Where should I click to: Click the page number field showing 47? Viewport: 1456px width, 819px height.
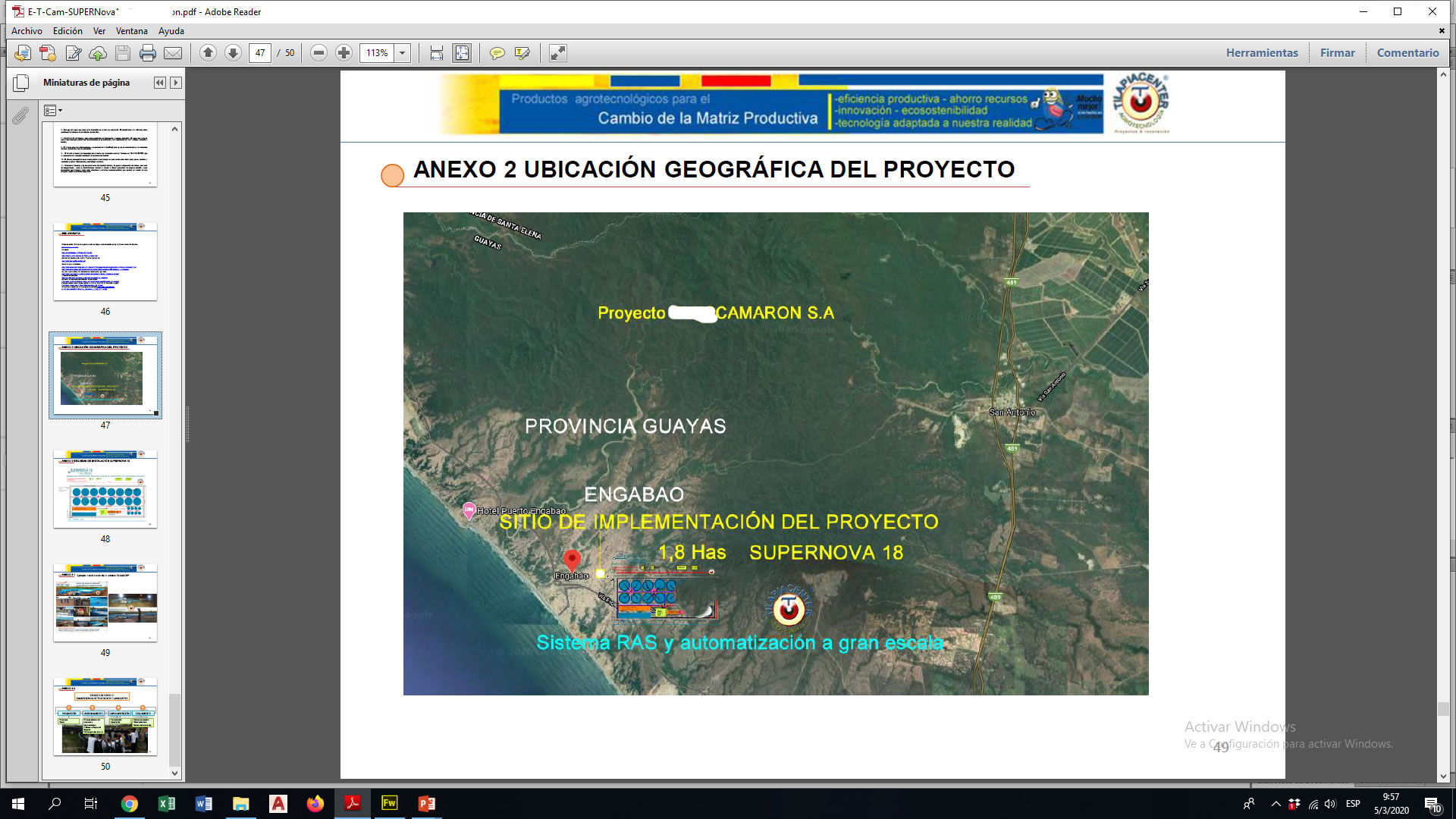260,53
